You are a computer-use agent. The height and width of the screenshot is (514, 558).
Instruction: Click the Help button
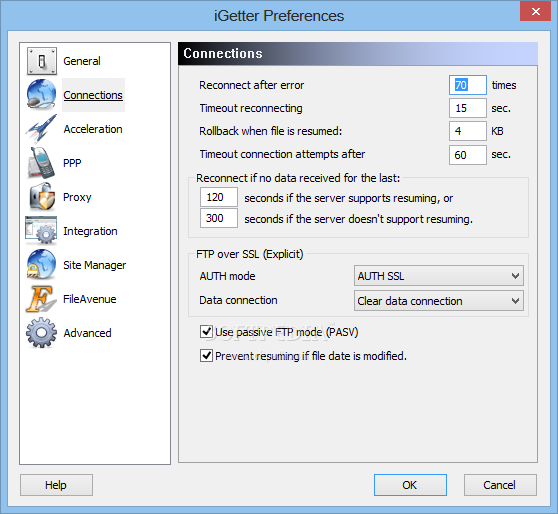[56, 485]
